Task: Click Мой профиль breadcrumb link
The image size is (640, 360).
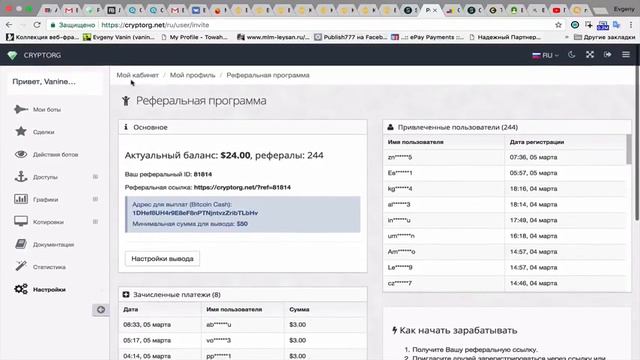Action: [x=192, y=75]
